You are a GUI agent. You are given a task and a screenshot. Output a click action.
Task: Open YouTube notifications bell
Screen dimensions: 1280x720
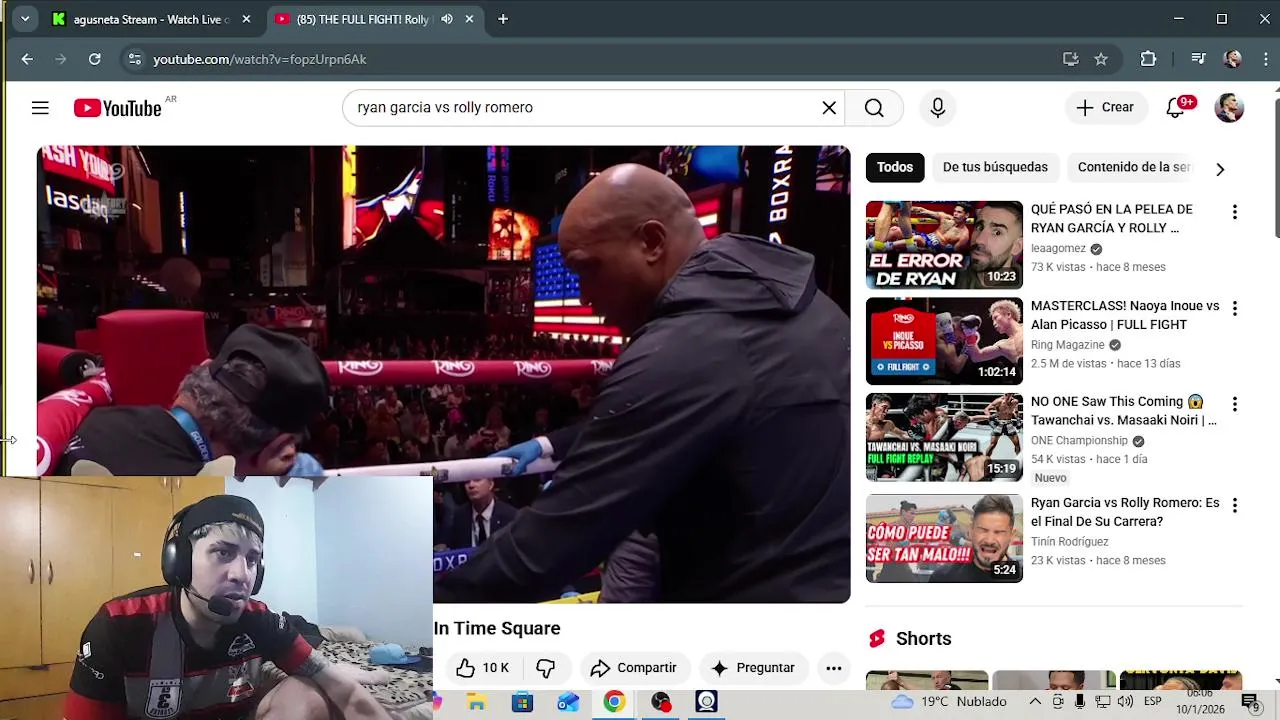[1176, 108]
